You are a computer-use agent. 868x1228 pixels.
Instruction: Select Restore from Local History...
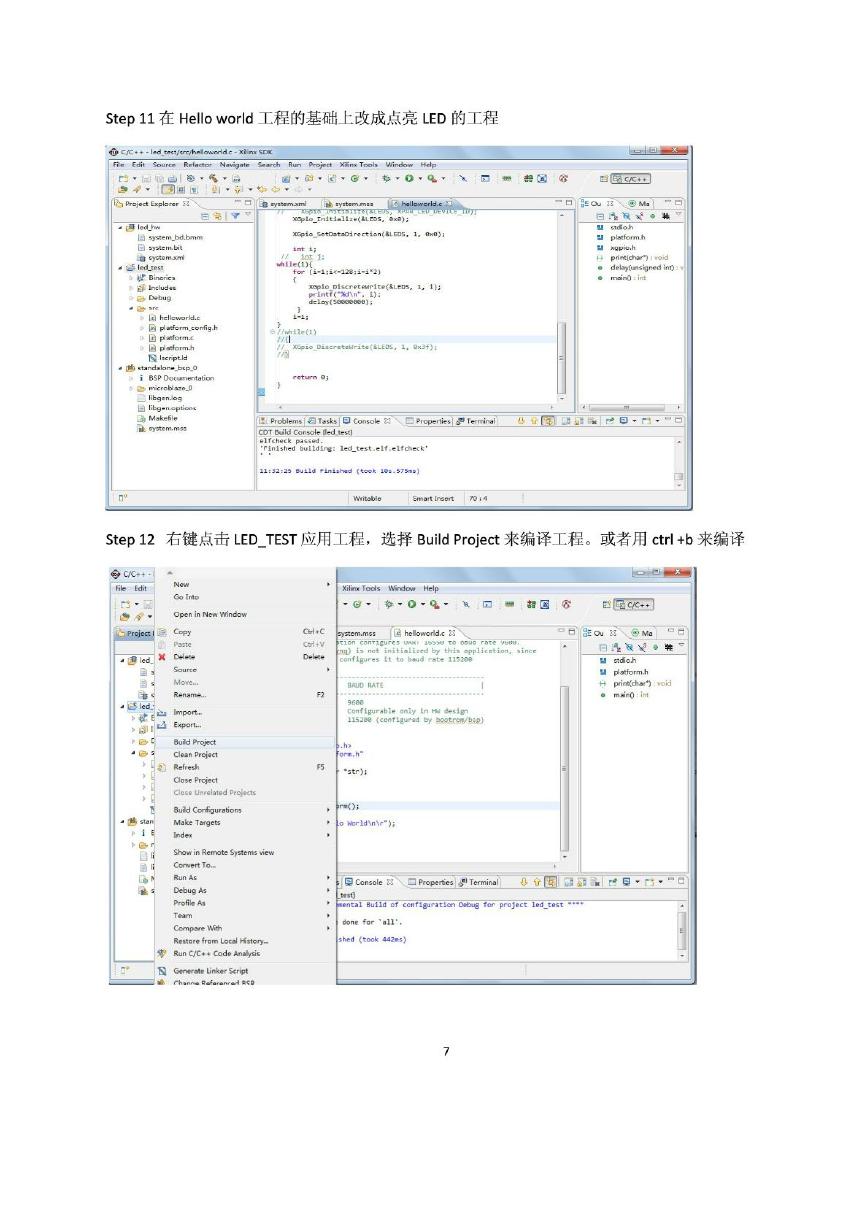[x=243, y=941]
